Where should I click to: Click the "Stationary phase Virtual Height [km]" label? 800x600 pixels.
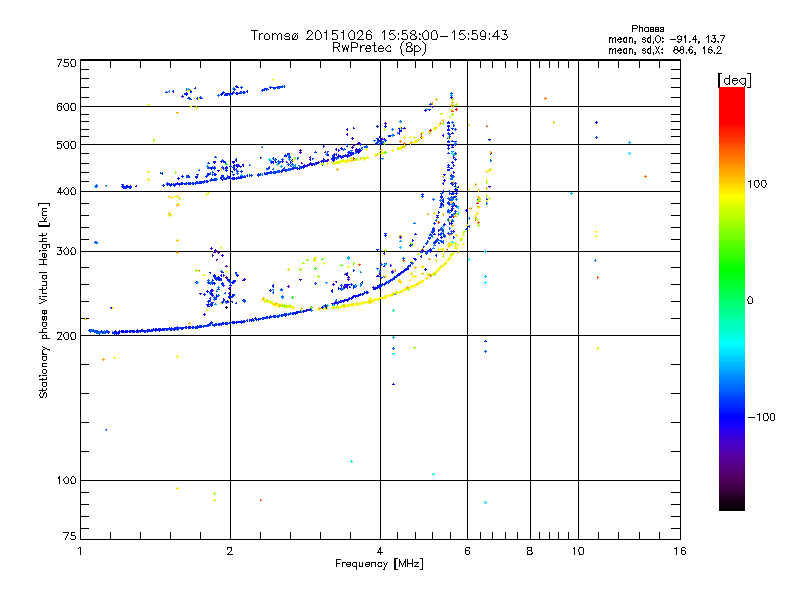coord(43,300)
